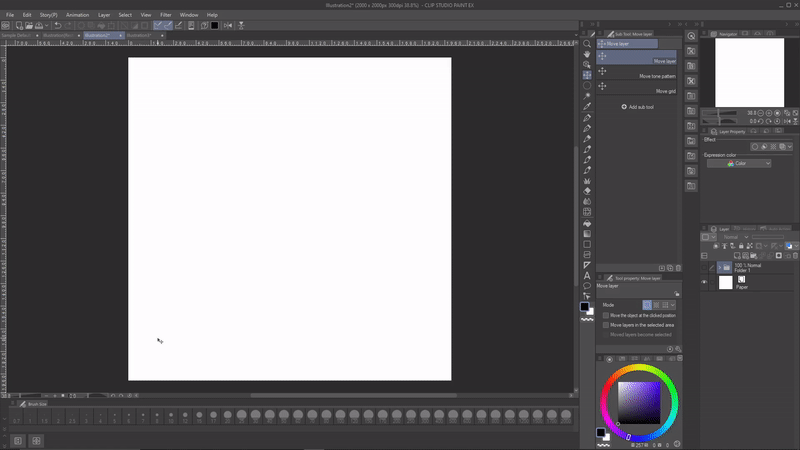Screen dimensions: 800x450
Task: Toggle Move layers in the selected area checkbox
Action: [x=606, y=325]
